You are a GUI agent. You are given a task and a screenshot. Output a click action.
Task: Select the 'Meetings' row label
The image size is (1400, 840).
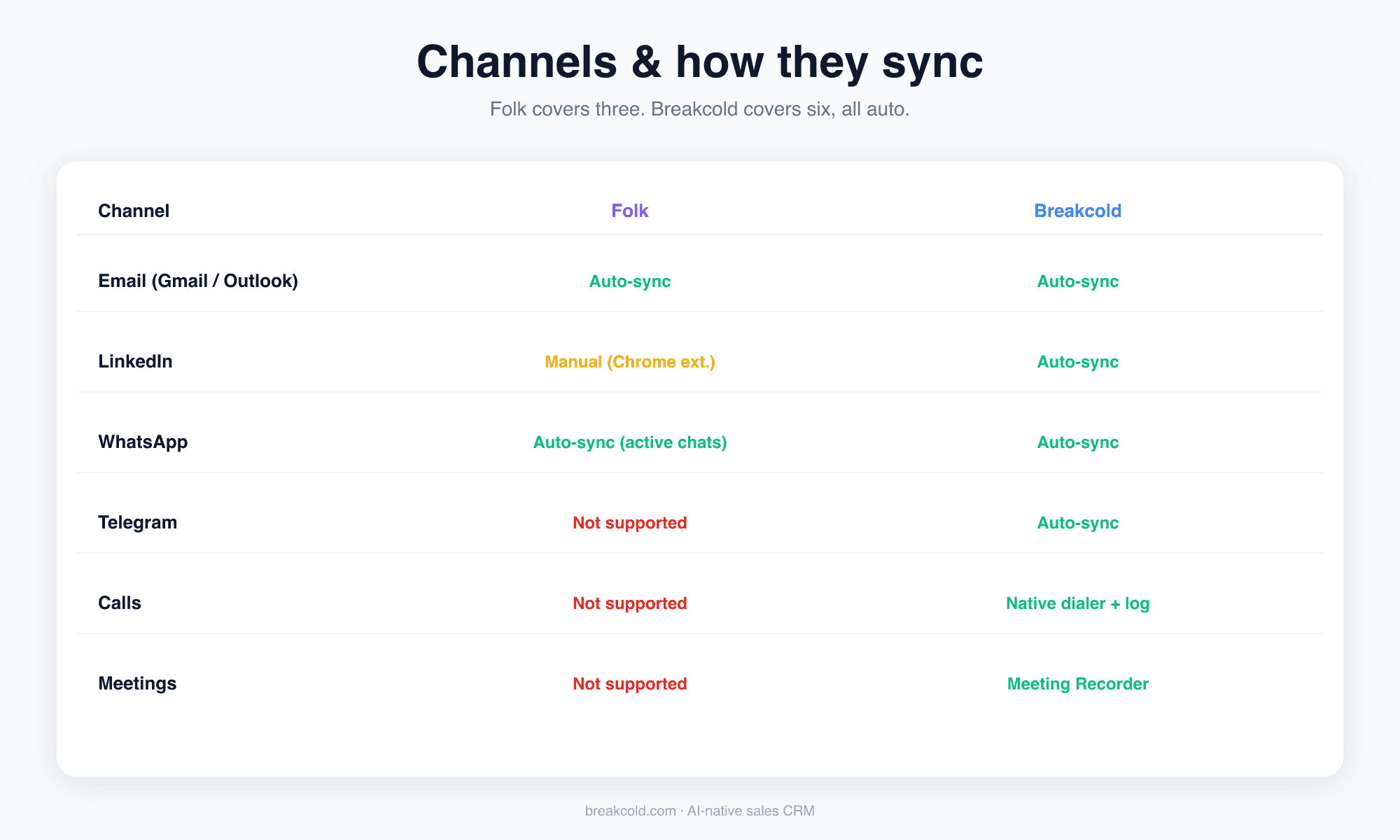click(137, 683)
